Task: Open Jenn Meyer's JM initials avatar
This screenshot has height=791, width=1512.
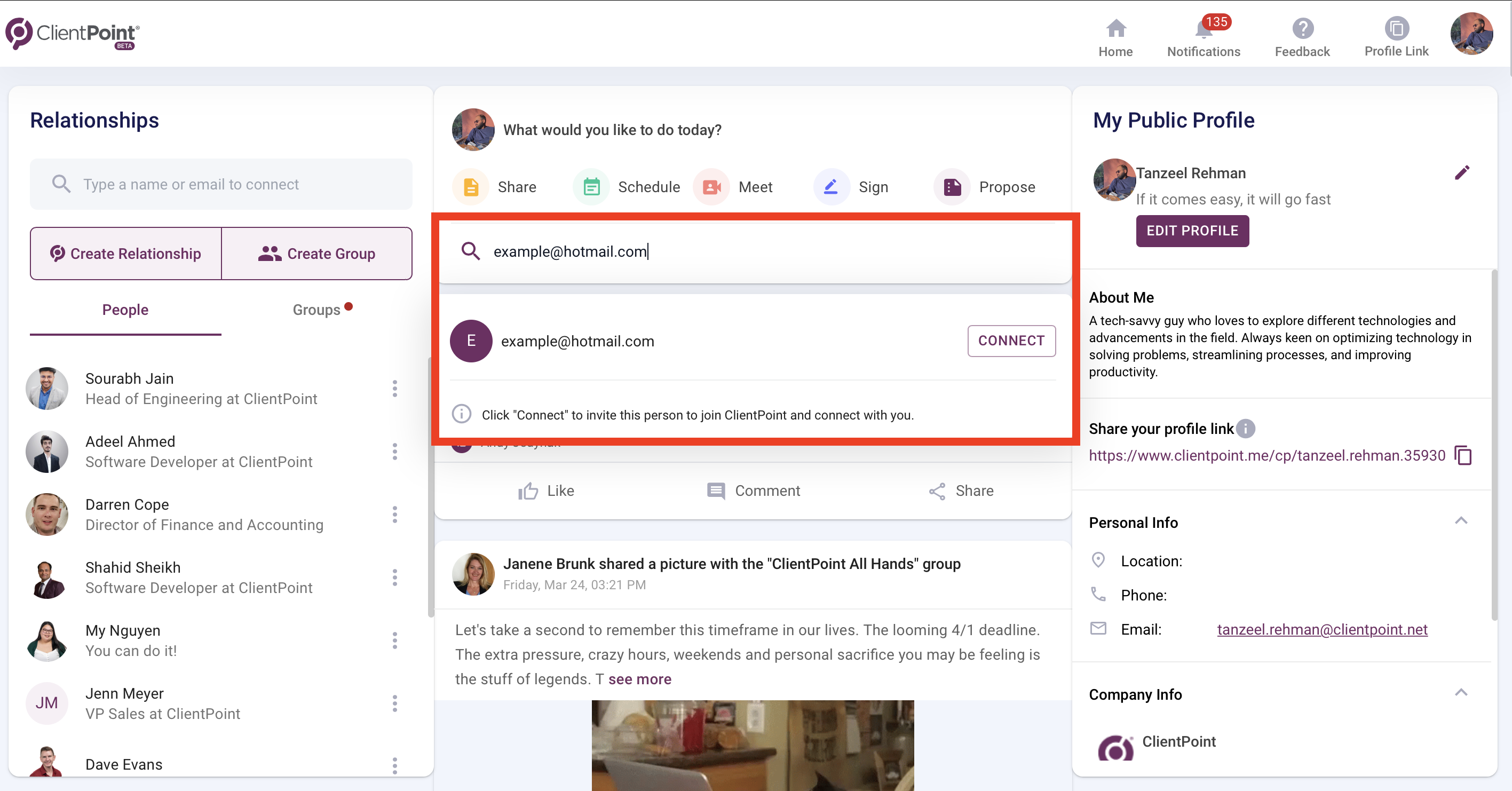Action: click(x=47, y=703)
